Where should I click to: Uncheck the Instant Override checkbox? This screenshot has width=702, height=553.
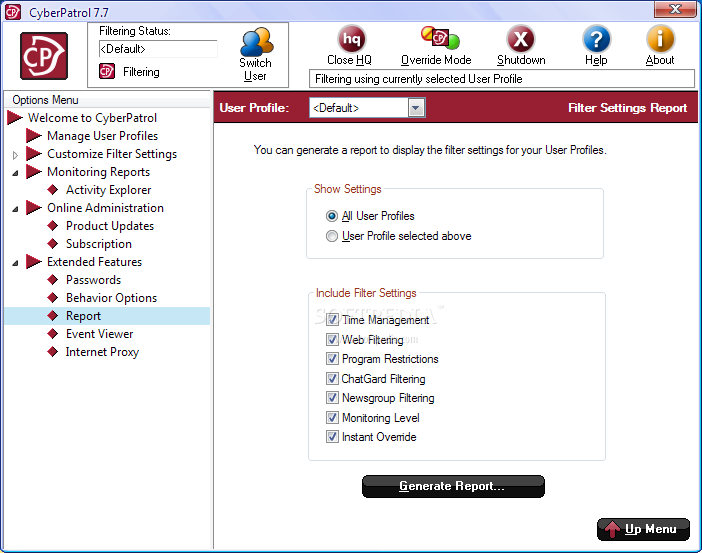pyautogui.click(x=332, y=437)
